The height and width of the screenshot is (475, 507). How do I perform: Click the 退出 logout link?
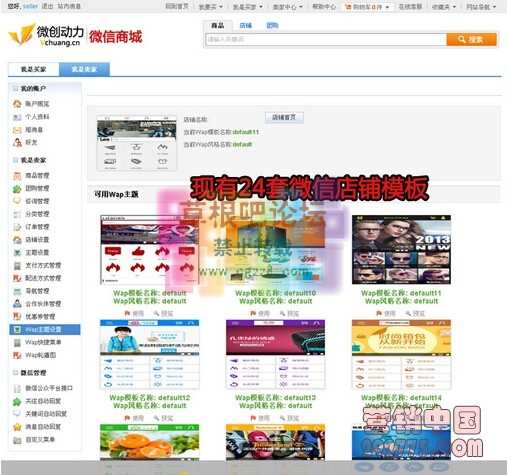tap(47, 6)
